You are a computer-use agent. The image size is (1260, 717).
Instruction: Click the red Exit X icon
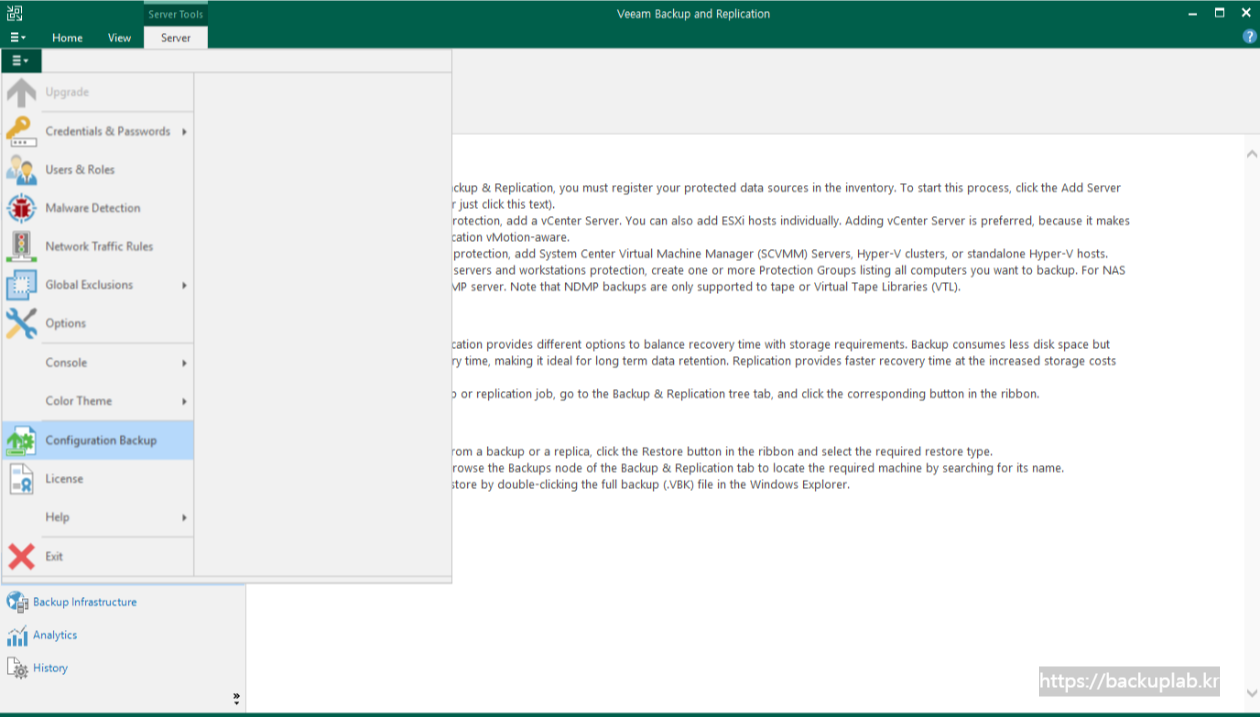(21, 556)
